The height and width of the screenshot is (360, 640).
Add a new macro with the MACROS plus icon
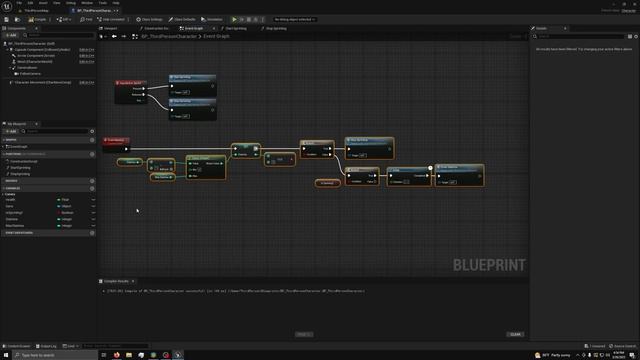click(x=92, y=181)
